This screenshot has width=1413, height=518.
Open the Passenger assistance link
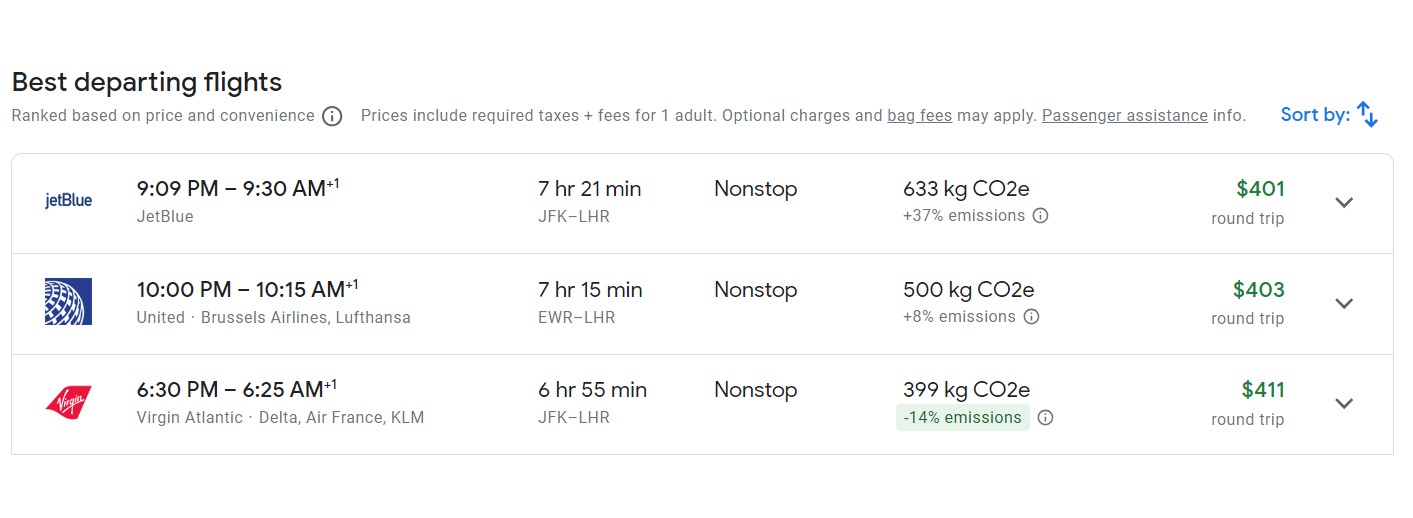coord(1124,115)
